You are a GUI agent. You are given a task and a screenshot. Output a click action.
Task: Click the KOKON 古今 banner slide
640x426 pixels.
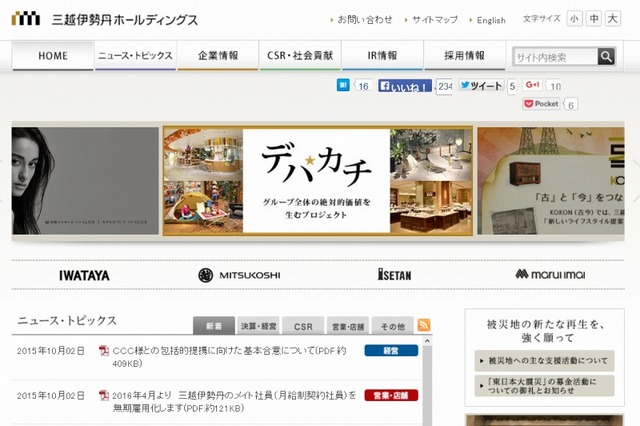tap(551, 181)
